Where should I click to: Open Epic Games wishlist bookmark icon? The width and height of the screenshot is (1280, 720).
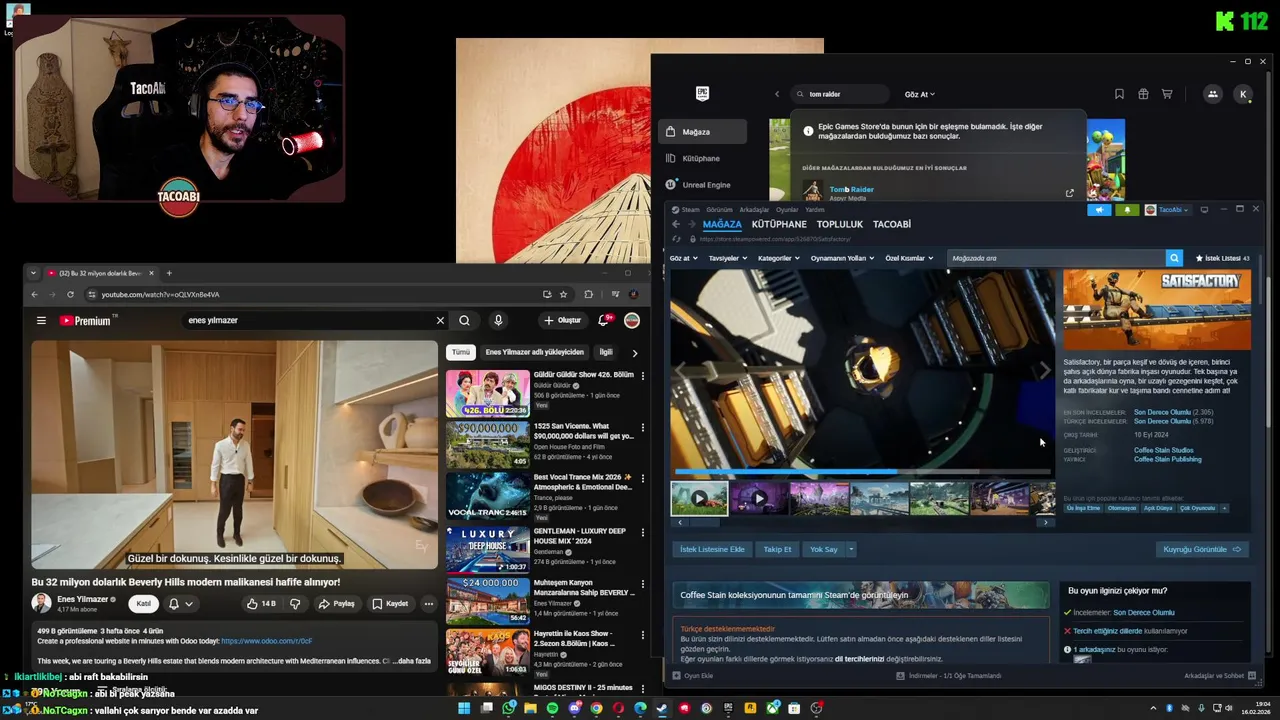[1119, 94]
